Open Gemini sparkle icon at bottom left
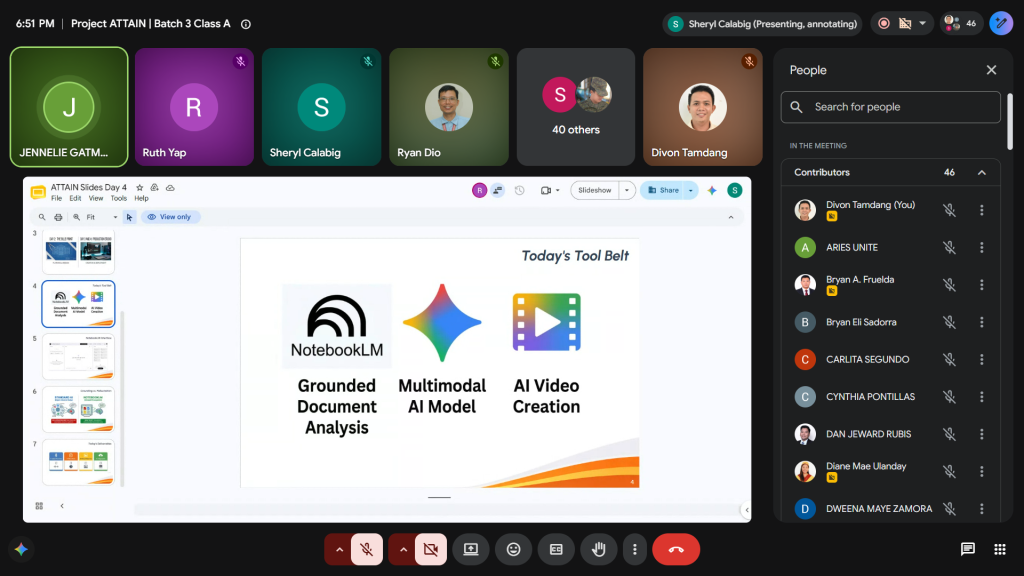 [x=21, y=549]
